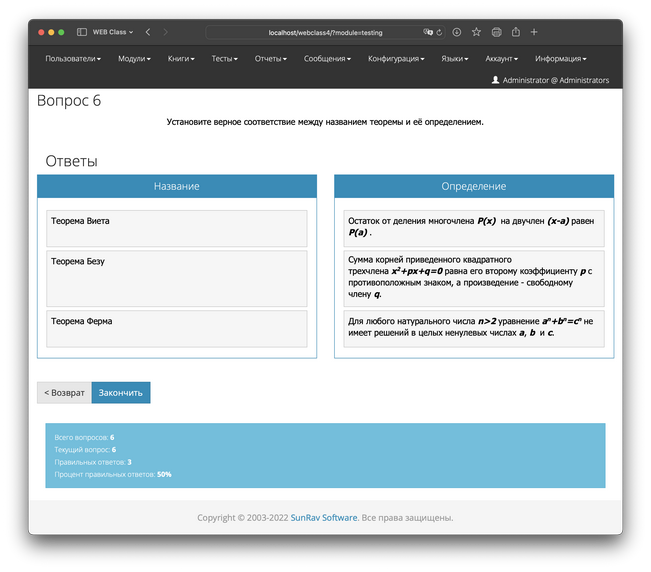Open a new tab with the plus icon
Viewport: 651px width, 572px height.
coord(534,32)
